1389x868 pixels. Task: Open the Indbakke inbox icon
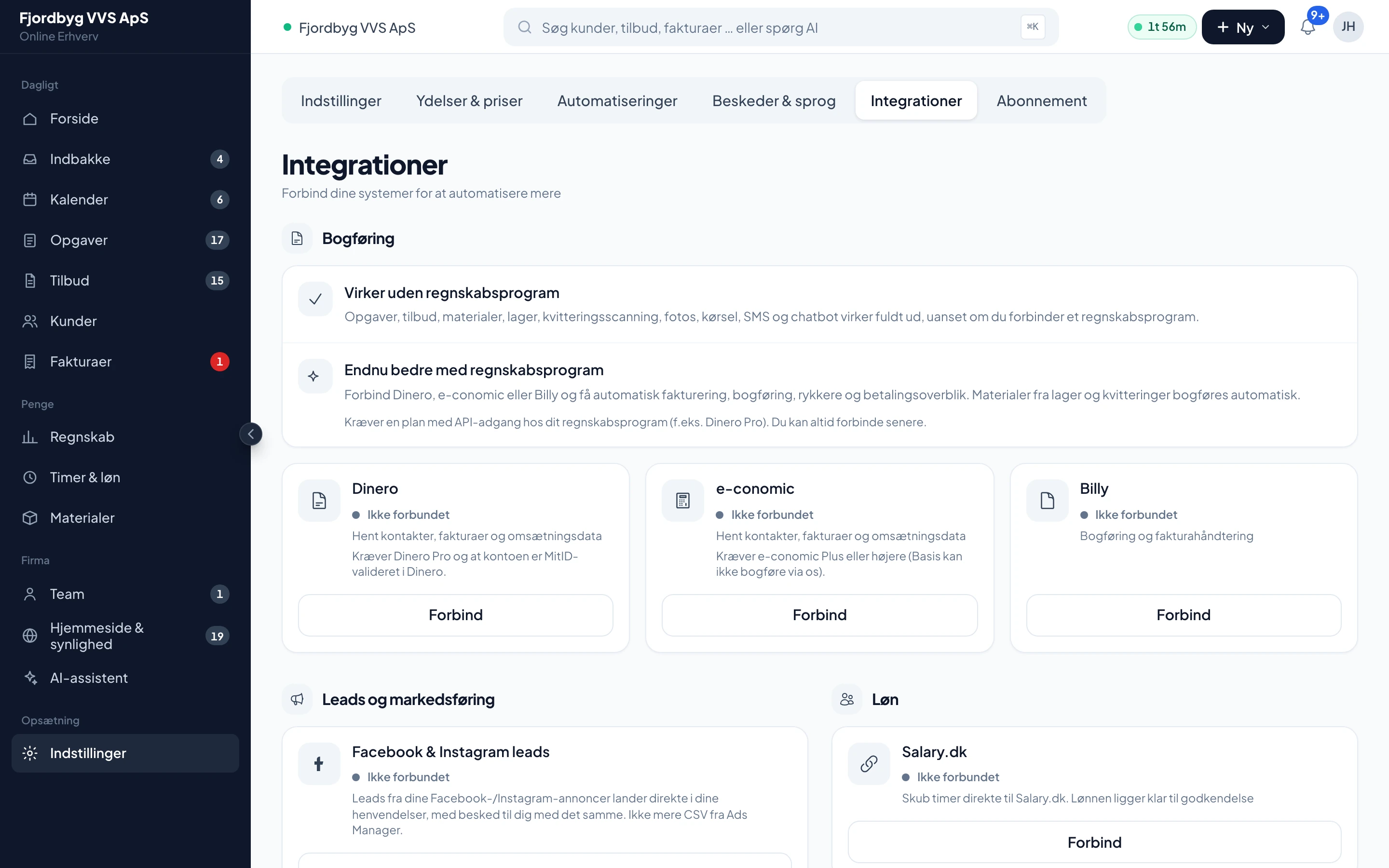30,159
